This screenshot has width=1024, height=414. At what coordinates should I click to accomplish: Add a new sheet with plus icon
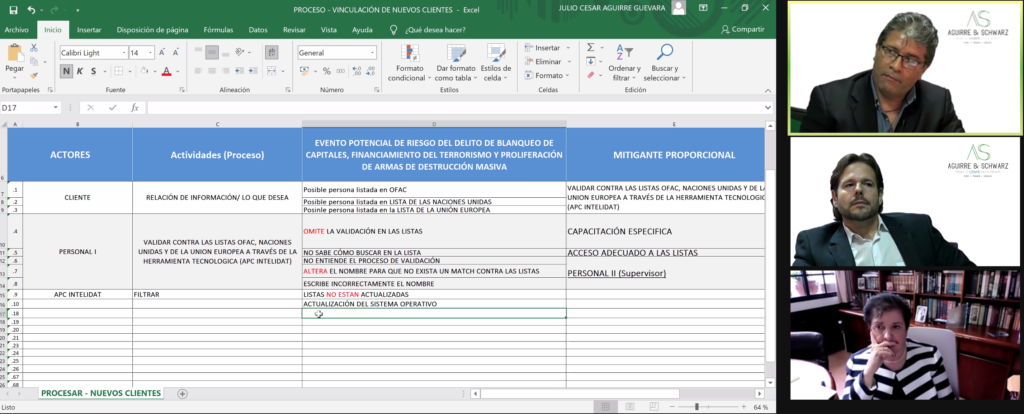point(182,393)
